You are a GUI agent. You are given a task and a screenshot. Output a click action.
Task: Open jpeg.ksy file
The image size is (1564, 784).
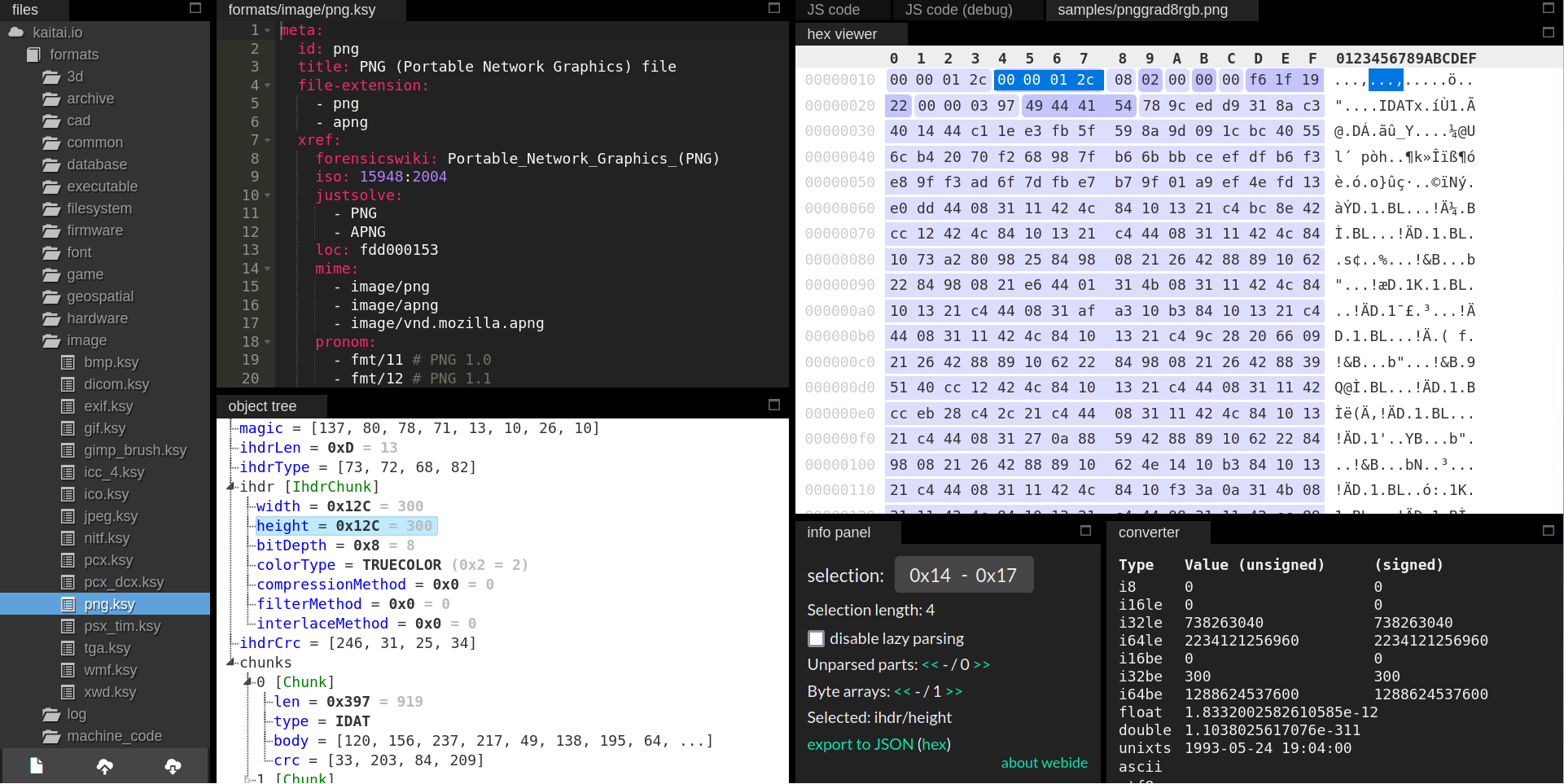click(111, 516)
